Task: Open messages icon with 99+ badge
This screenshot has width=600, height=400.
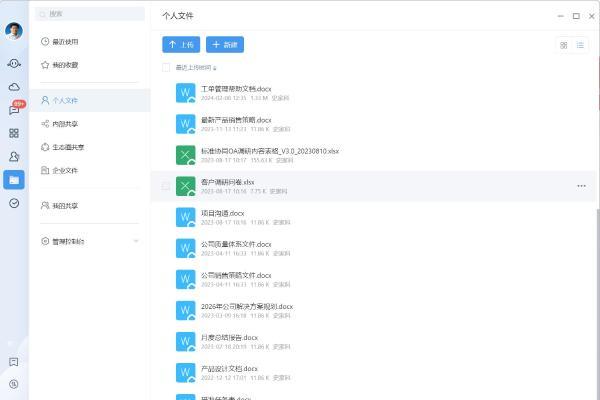Action: point(15,110)
